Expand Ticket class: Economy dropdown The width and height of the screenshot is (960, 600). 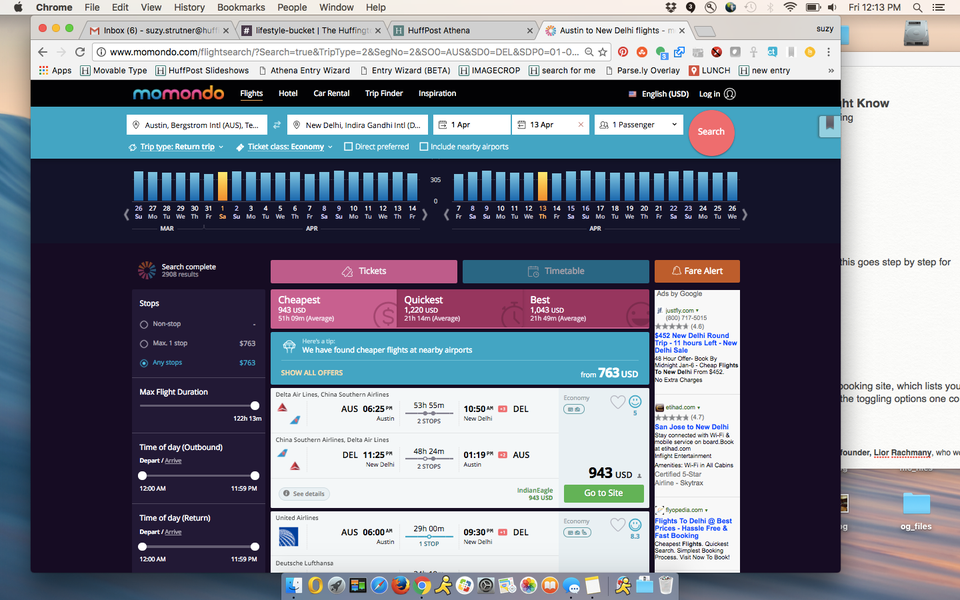pyautogui.click(x=285, y=147)
